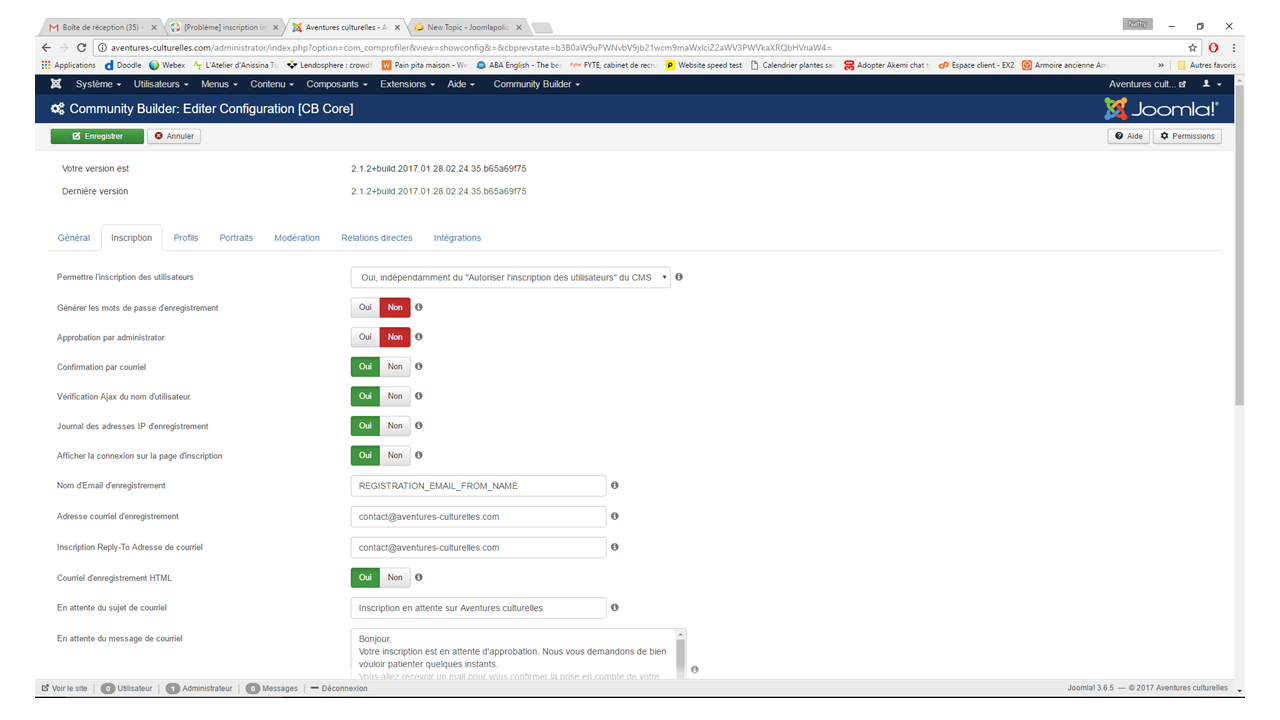Switch to the Portraits tab
The width and height of the screenshot is (1280, 720).
236,238
